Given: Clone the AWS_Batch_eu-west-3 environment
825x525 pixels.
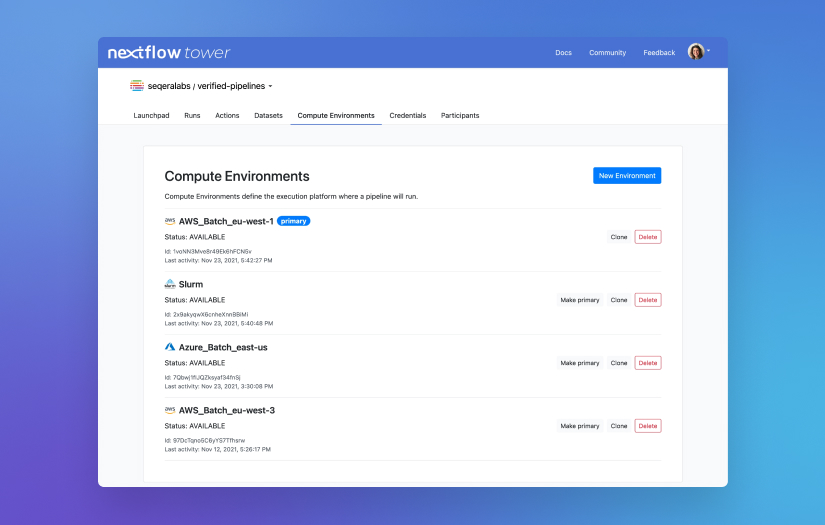Looking at the screenshot, I should pyautogui.click(x=619, y=426).
